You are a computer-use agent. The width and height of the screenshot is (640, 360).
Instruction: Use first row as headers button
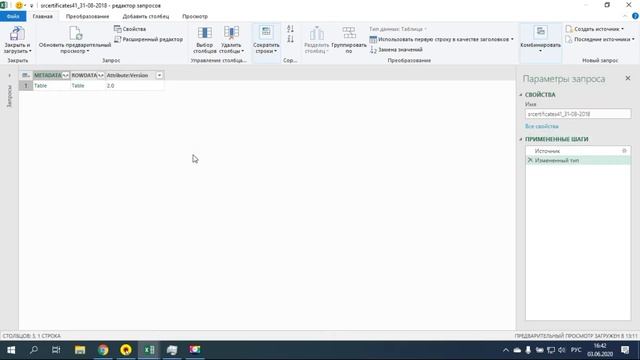click(441, 39)
